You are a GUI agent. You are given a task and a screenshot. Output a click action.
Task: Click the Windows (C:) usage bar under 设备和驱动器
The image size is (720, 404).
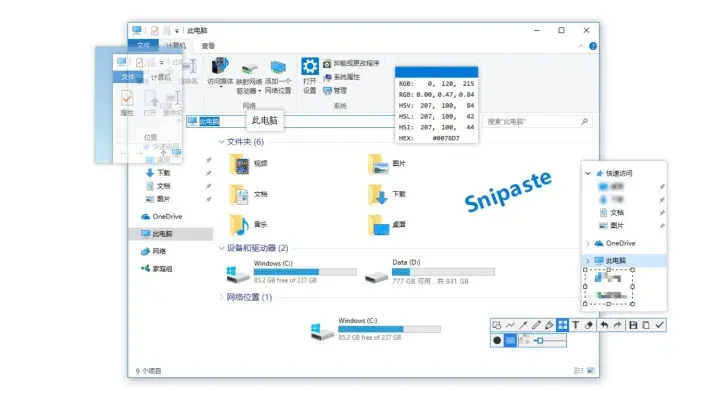coord(305,272)
